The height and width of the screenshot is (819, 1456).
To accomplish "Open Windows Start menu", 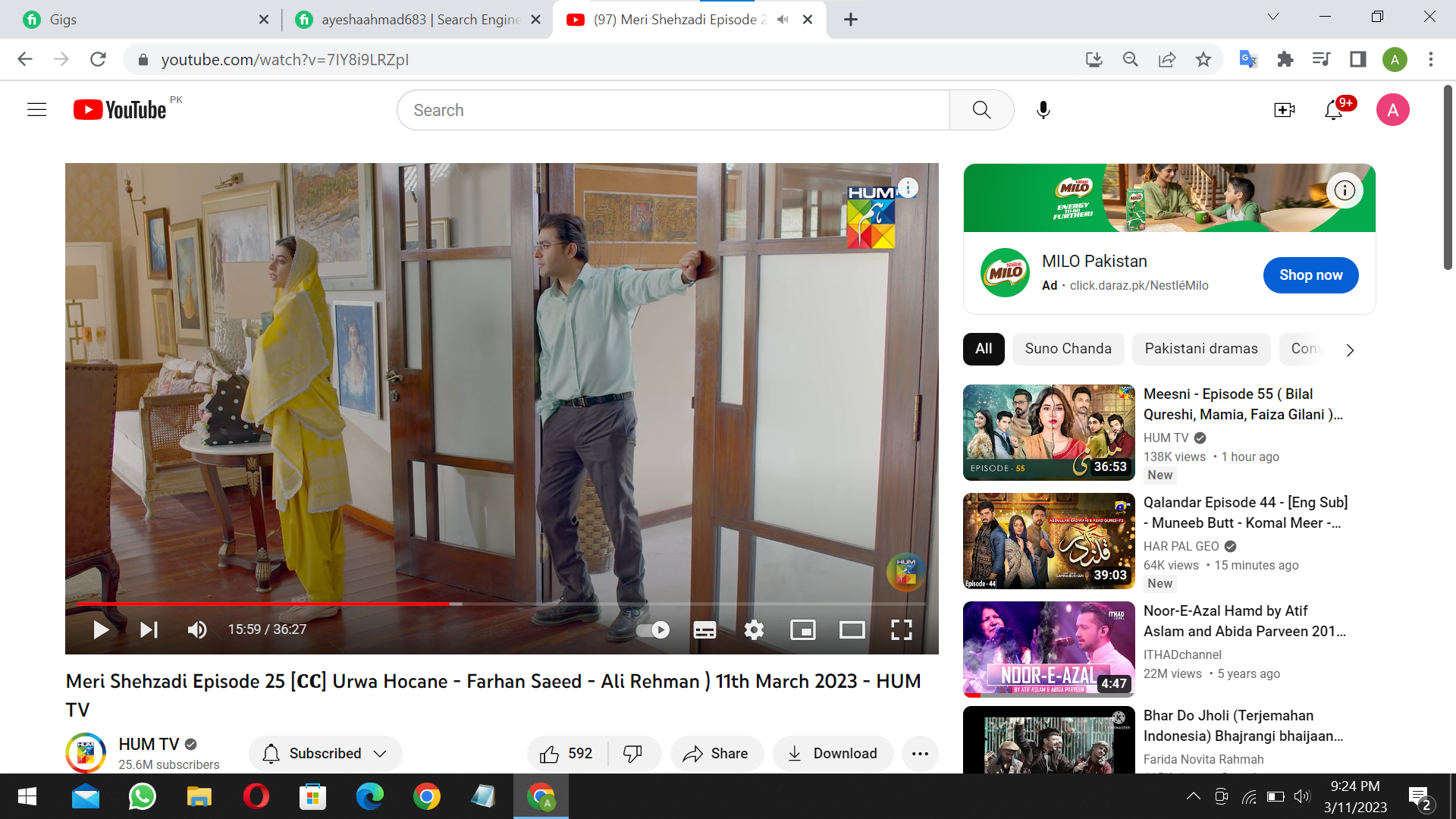I will tap(27, 796).
